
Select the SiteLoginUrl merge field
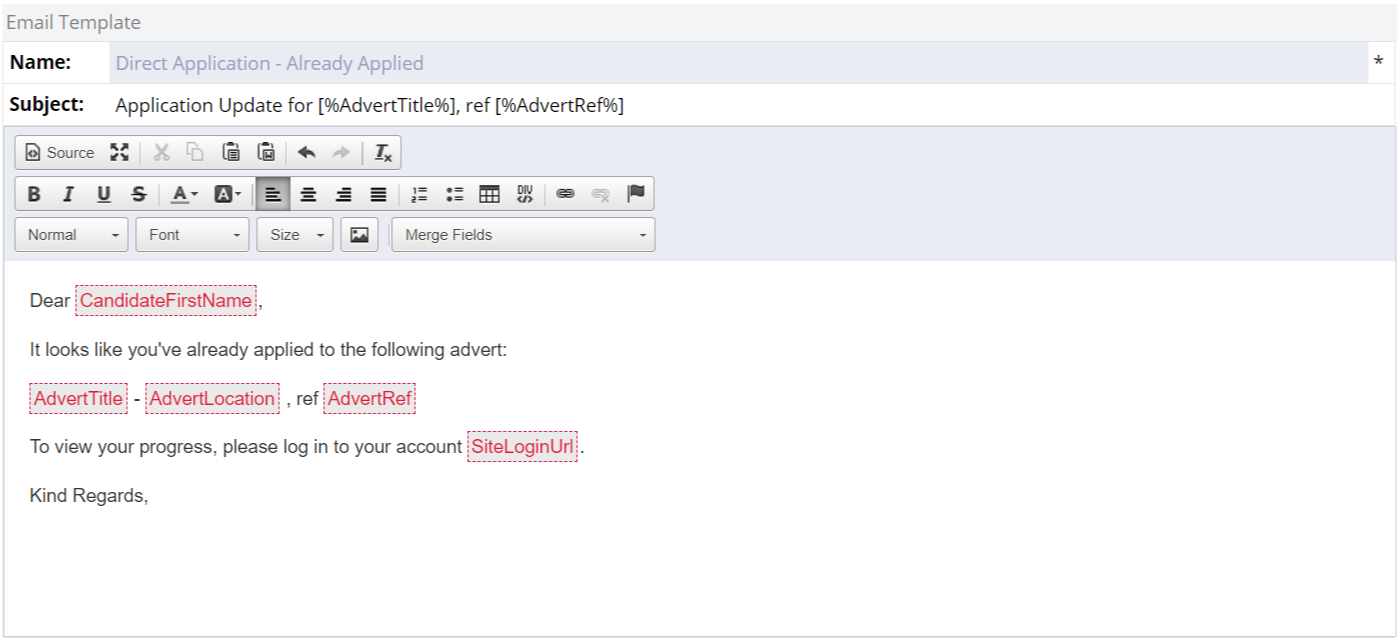pyautogui.click(x=523, y=447)
